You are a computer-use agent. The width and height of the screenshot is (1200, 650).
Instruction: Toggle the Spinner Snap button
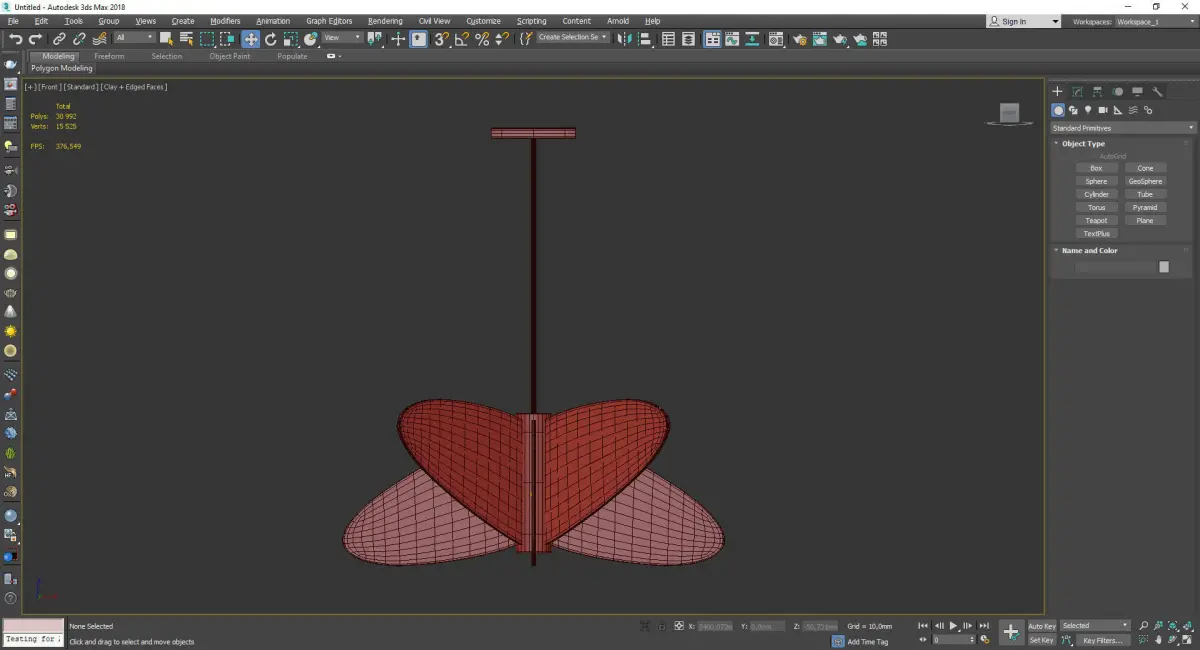tap(500, 39)
